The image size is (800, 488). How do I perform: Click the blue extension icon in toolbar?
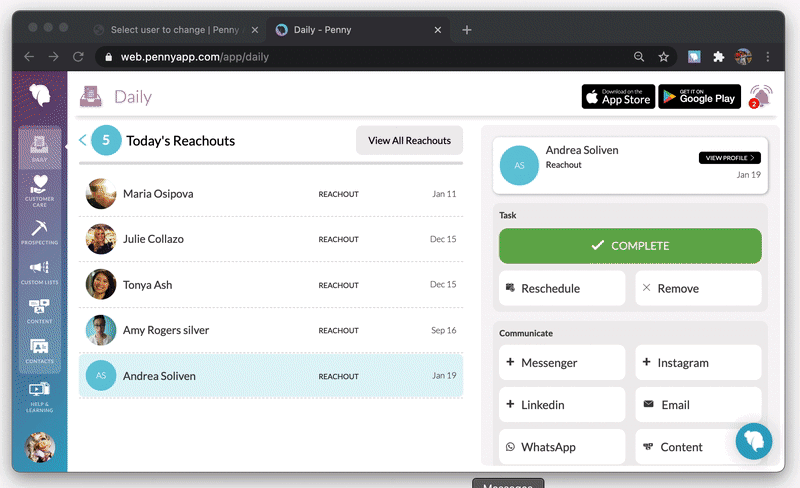pos(694,57)
